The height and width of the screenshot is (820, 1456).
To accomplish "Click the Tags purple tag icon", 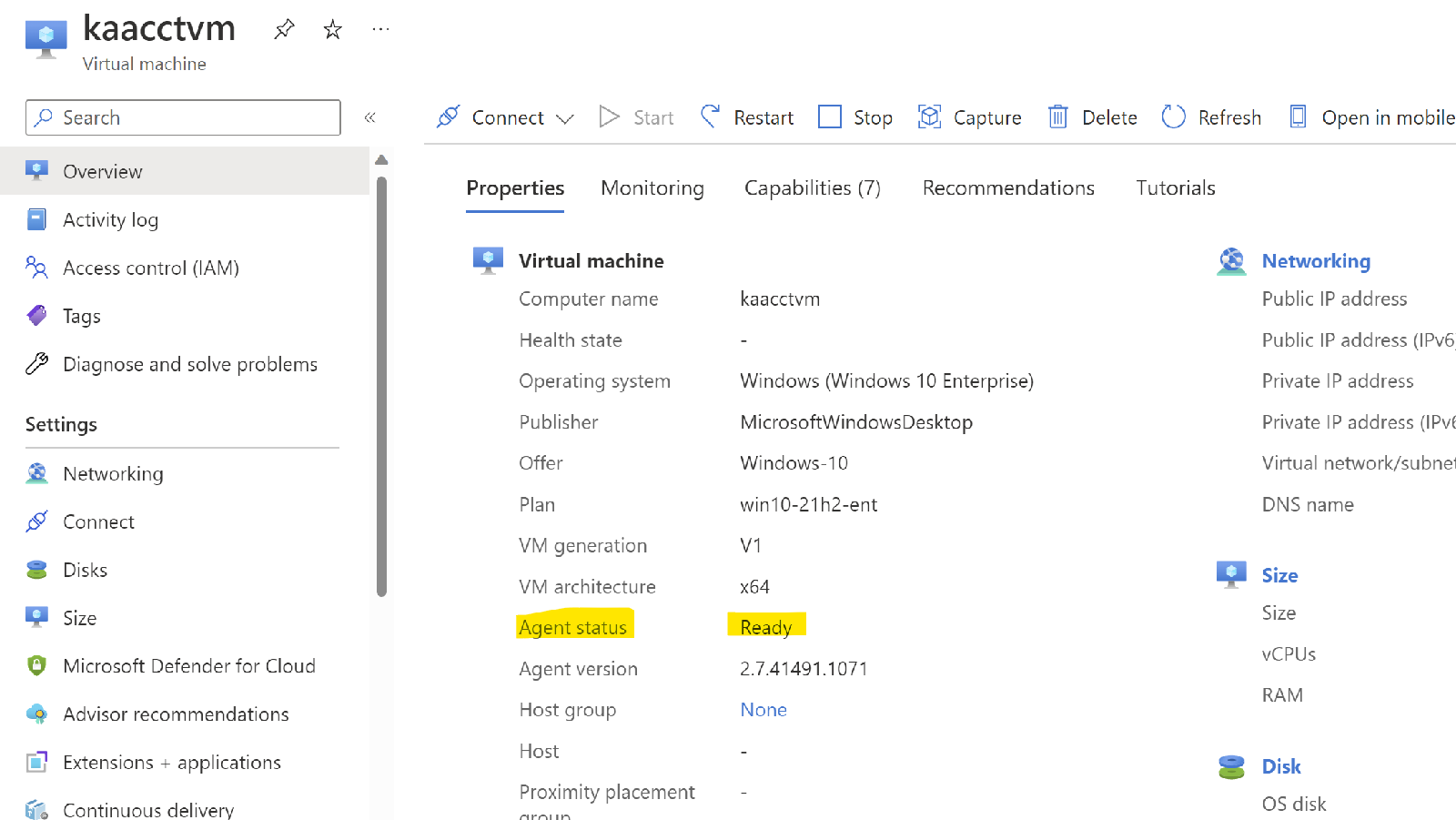I will coord(36,316).
